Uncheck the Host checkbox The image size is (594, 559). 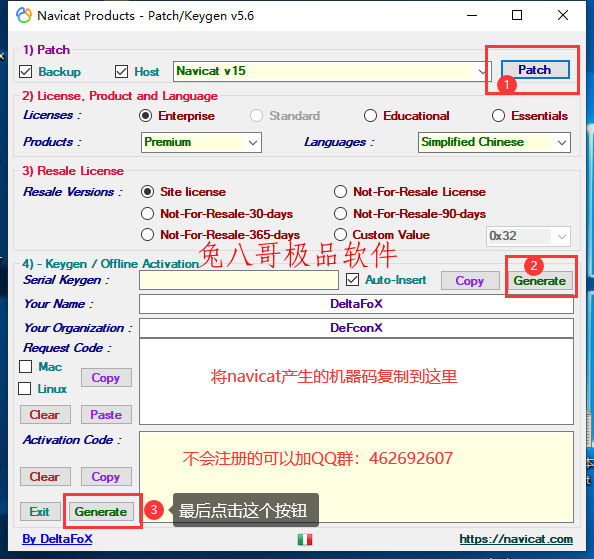[x=121, y=71]
